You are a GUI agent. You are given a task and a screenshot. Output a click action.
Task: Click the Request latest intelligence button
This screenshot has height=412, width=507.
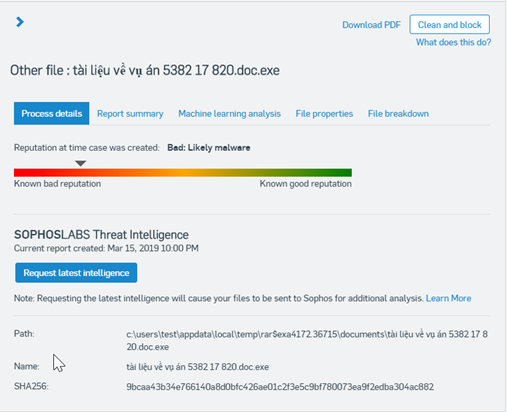tap(76, 273)
